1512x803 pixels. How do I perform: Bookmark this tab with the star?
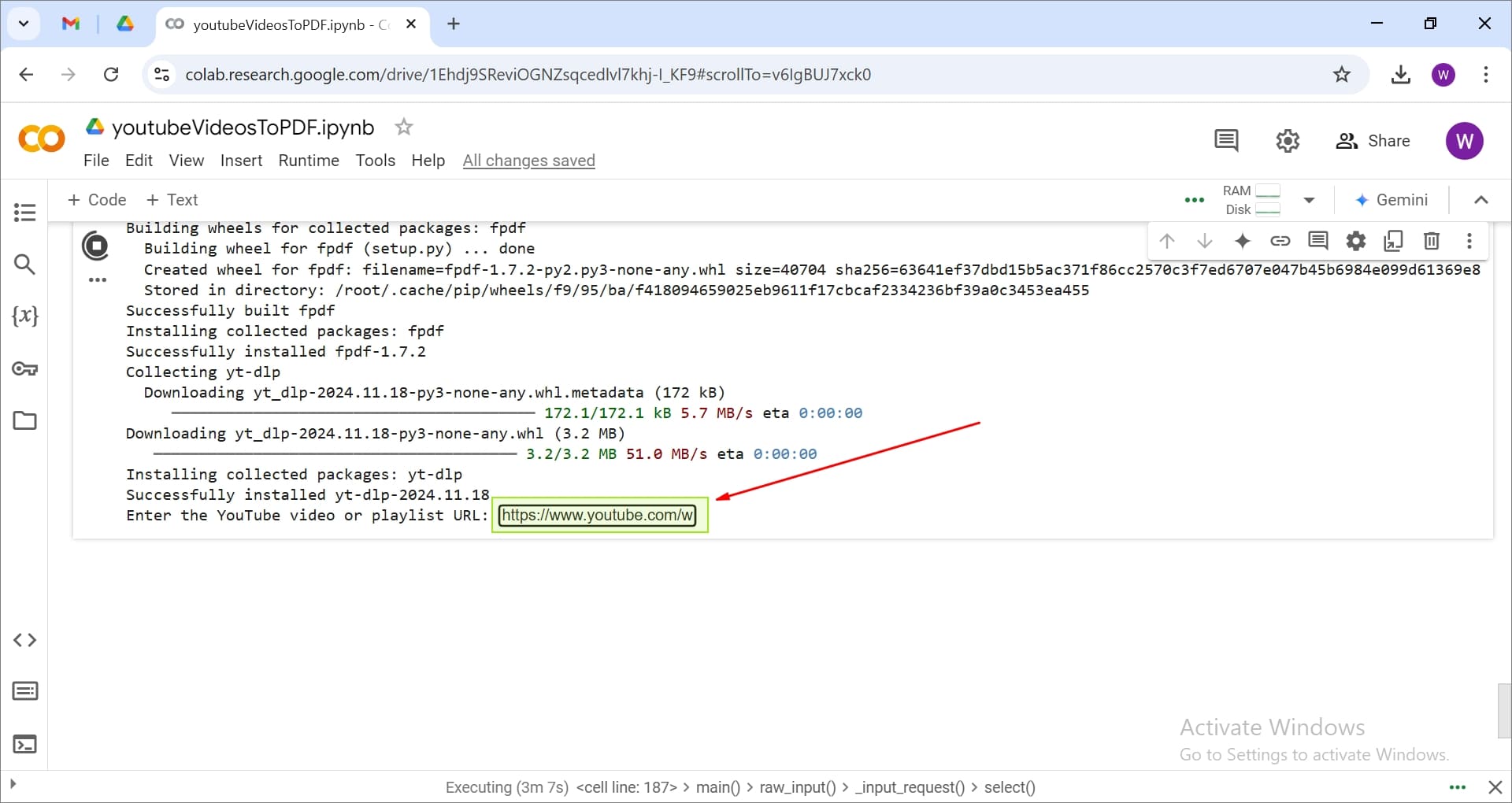coord(1342,75)
